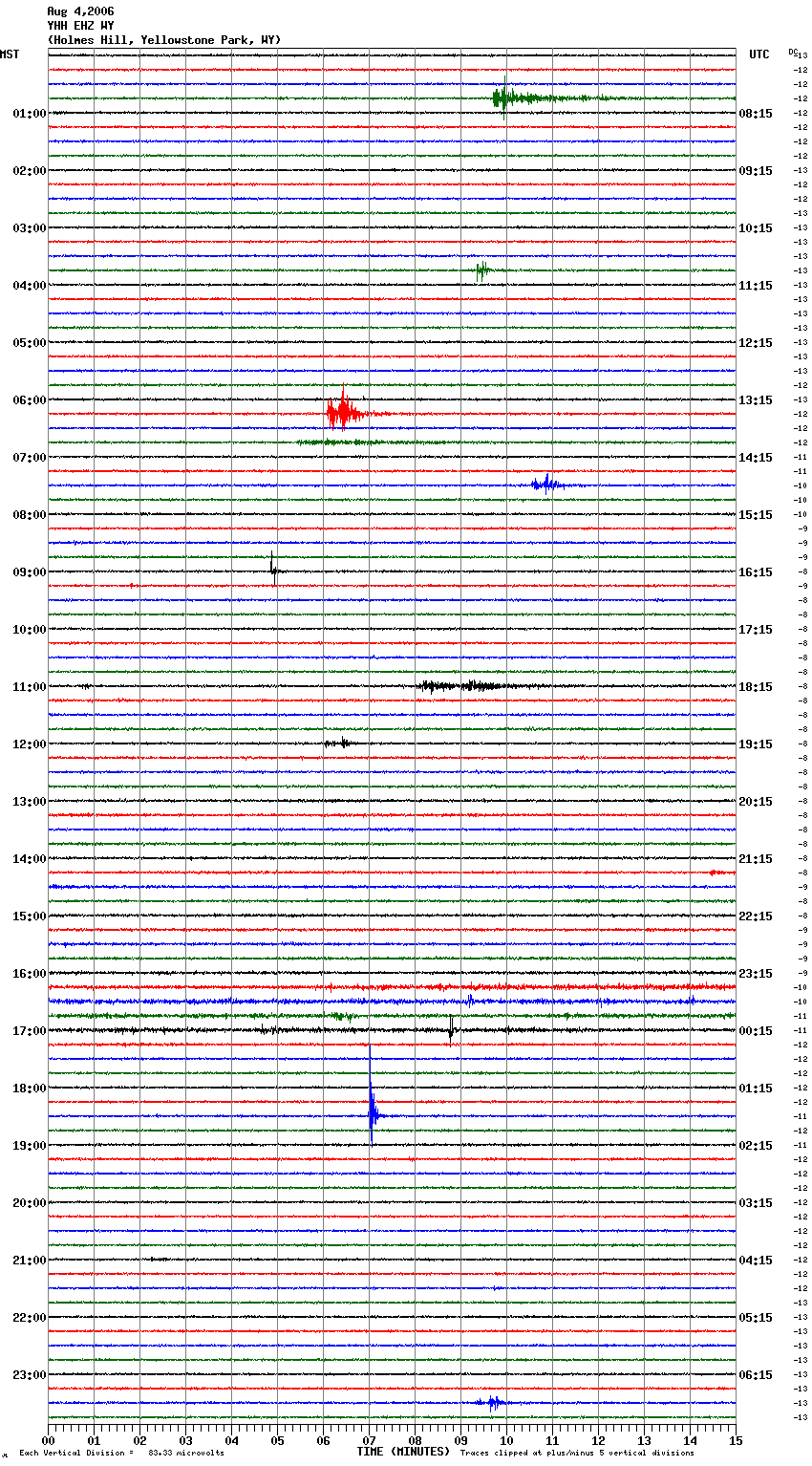Click the "03" tick on the minutes axis

pos(185,1440)
